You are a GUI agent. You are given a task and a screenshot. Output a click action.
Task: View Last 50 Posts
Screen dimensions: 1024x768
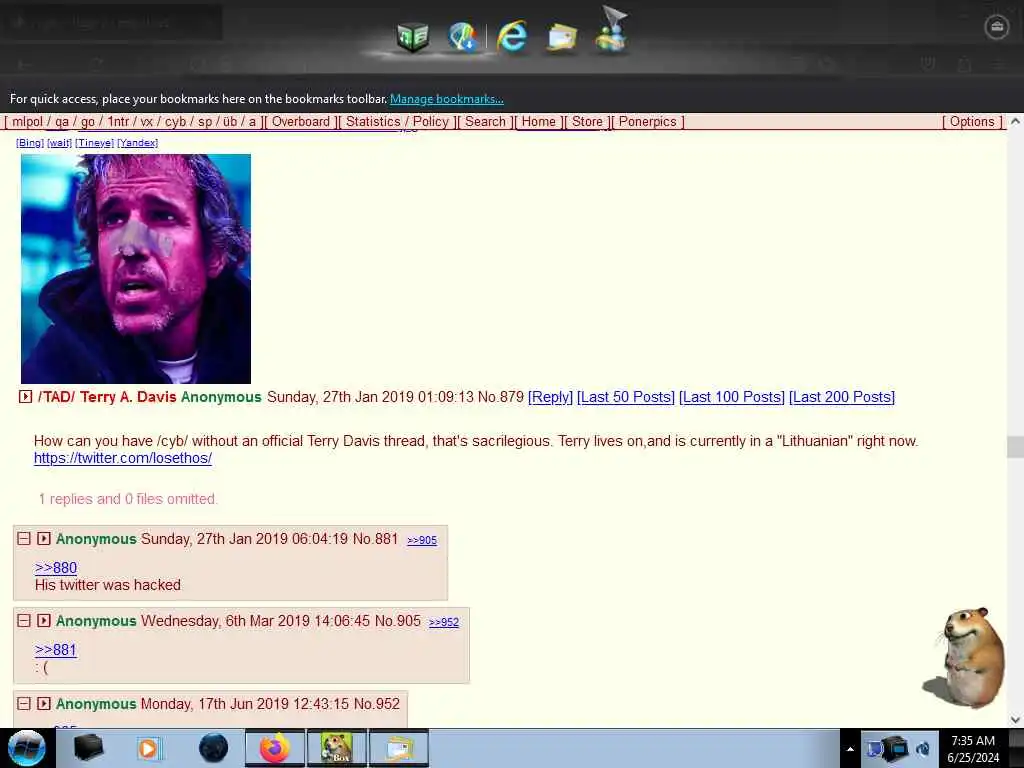point(626,397)
